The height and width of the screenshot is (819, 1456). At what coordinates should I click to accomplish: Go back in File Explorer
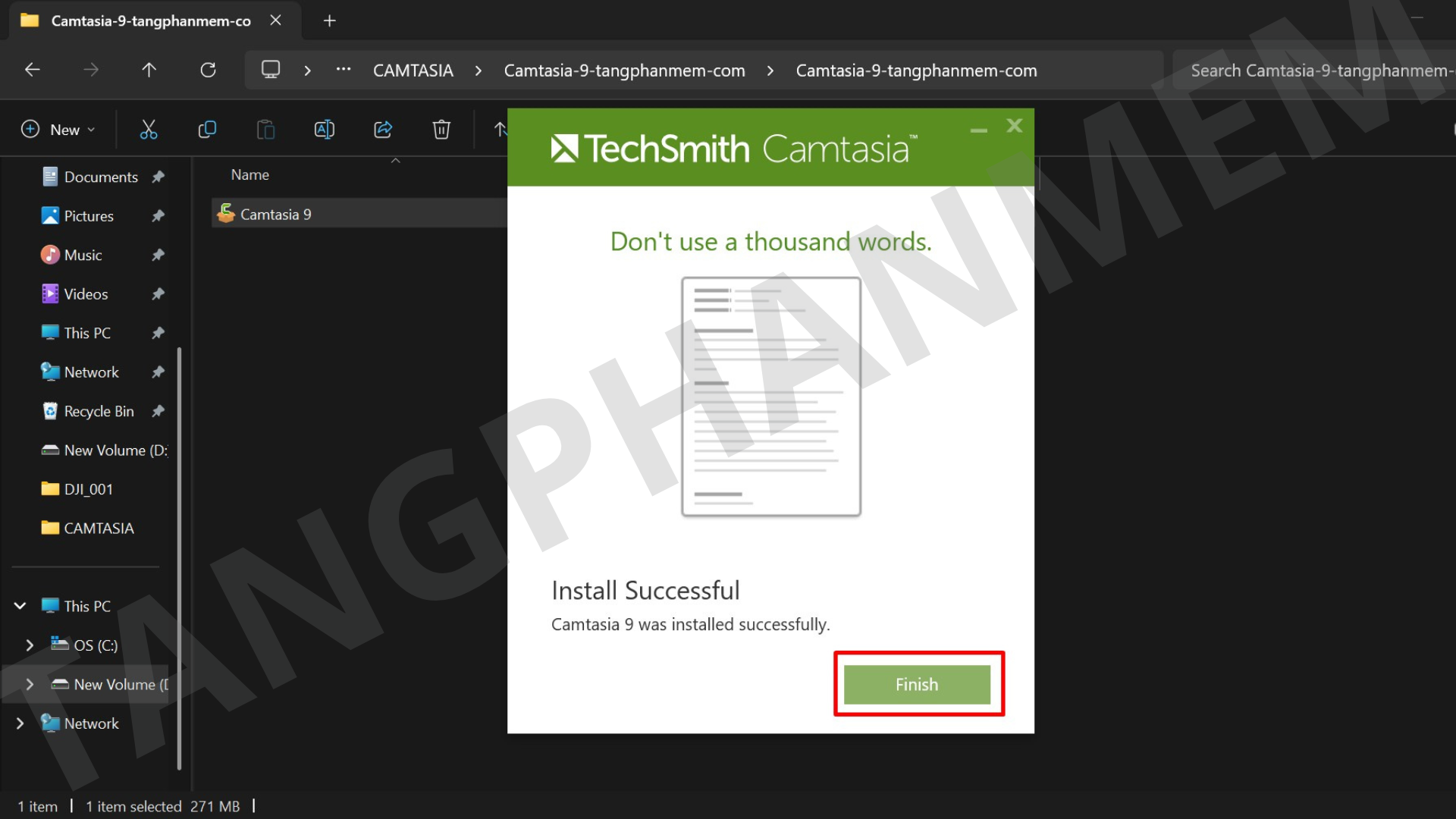click(x=32, y=70)
